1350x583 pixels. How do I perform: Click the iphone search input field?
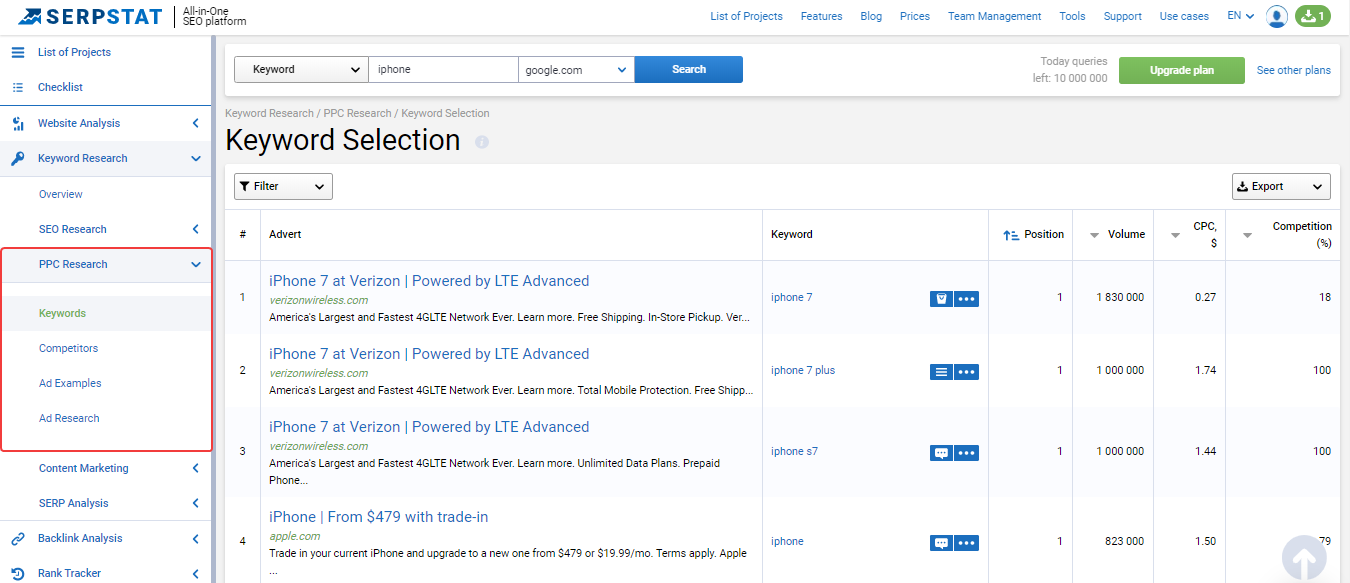[x=443, y=70]
